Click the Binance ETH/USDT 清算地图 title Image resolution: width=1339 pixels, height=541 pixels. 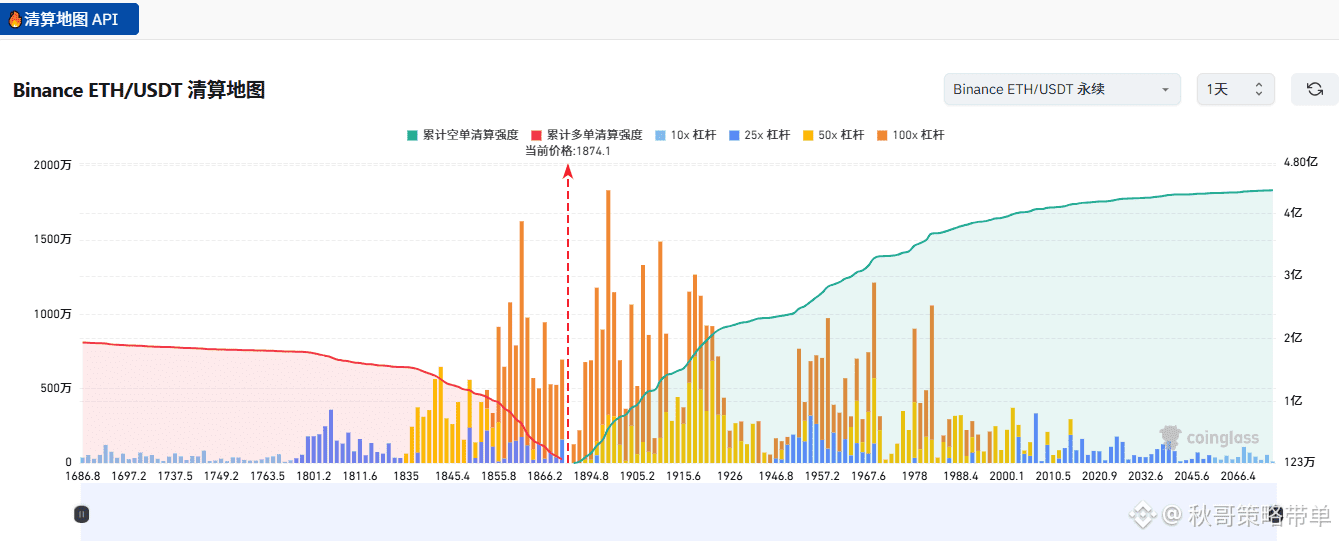click(x=139, y=90)
